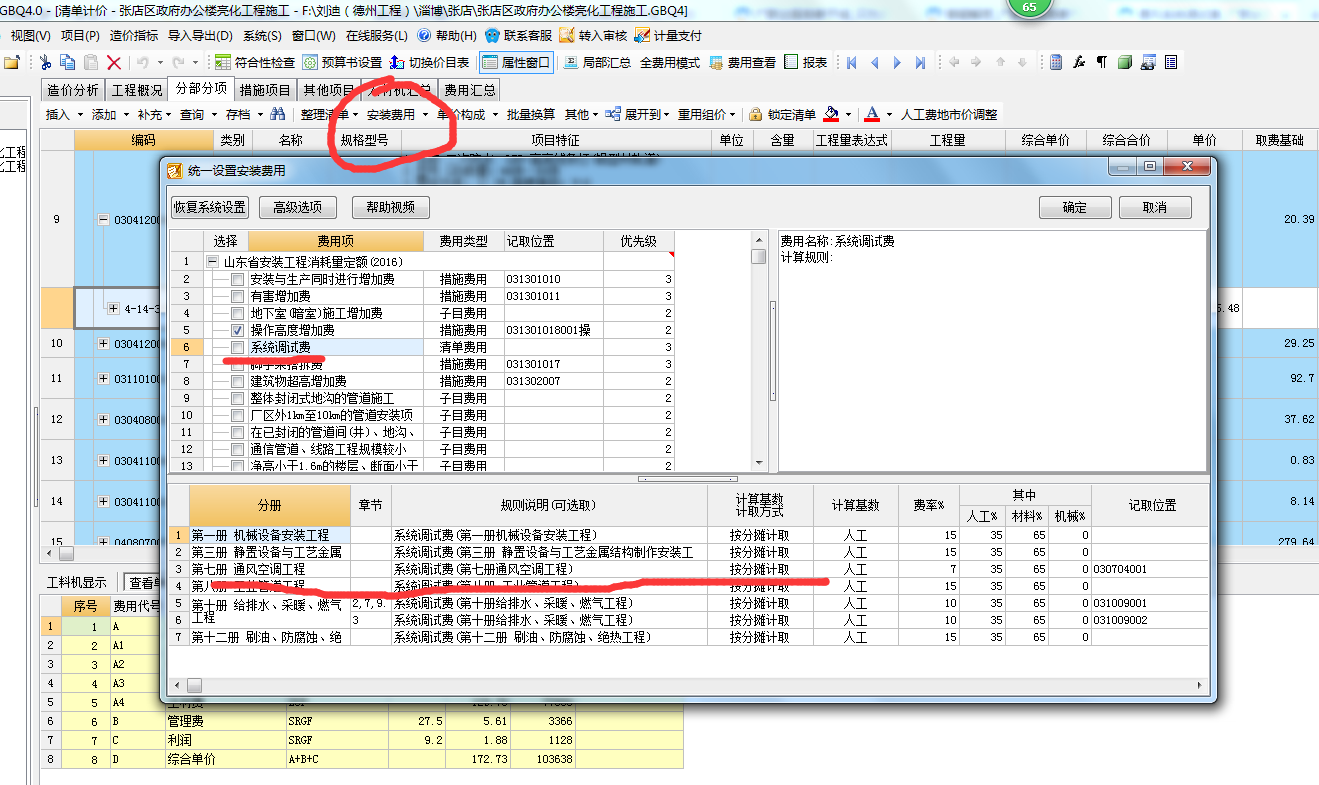Go to next record blue arrow
This screenshot has height=785, width=1319.
(x=897, y=62)
